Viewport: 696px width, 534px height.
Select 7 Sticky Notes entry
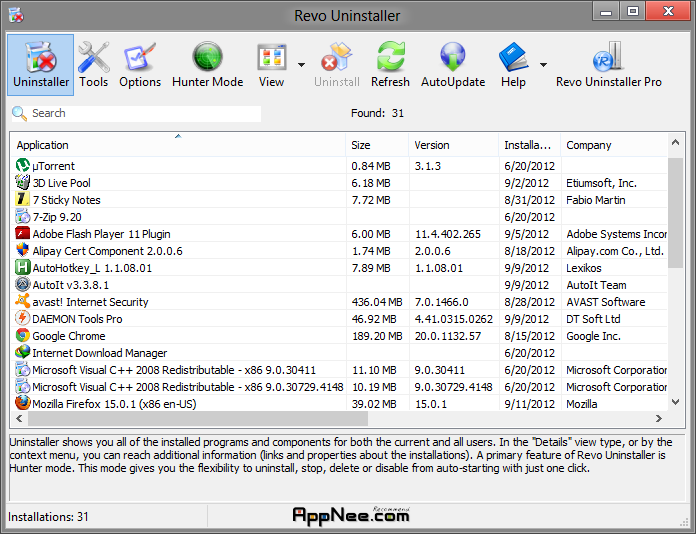(x=67, y=200)
